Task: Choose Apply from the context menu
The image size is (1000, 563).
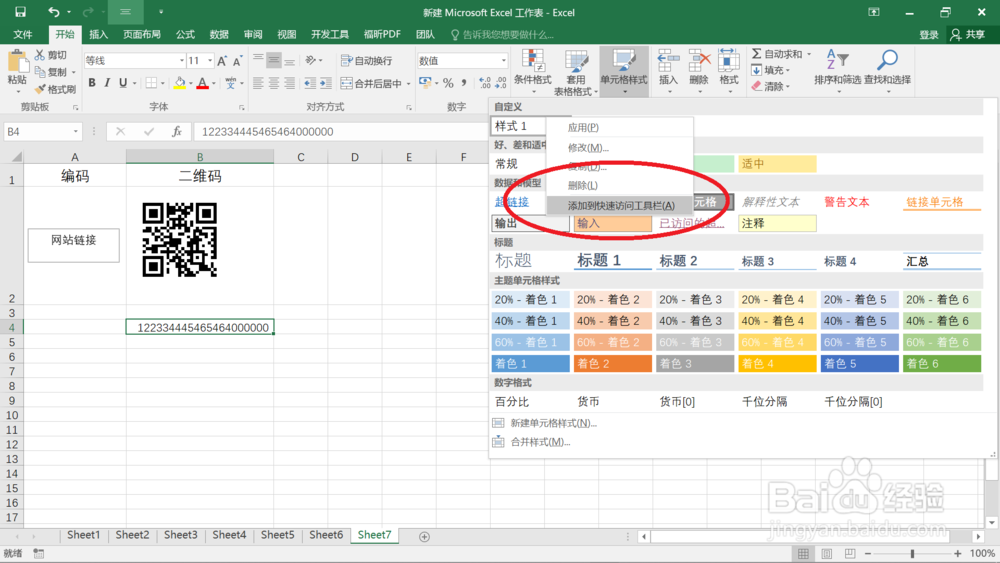Action: tap(619, 128)
